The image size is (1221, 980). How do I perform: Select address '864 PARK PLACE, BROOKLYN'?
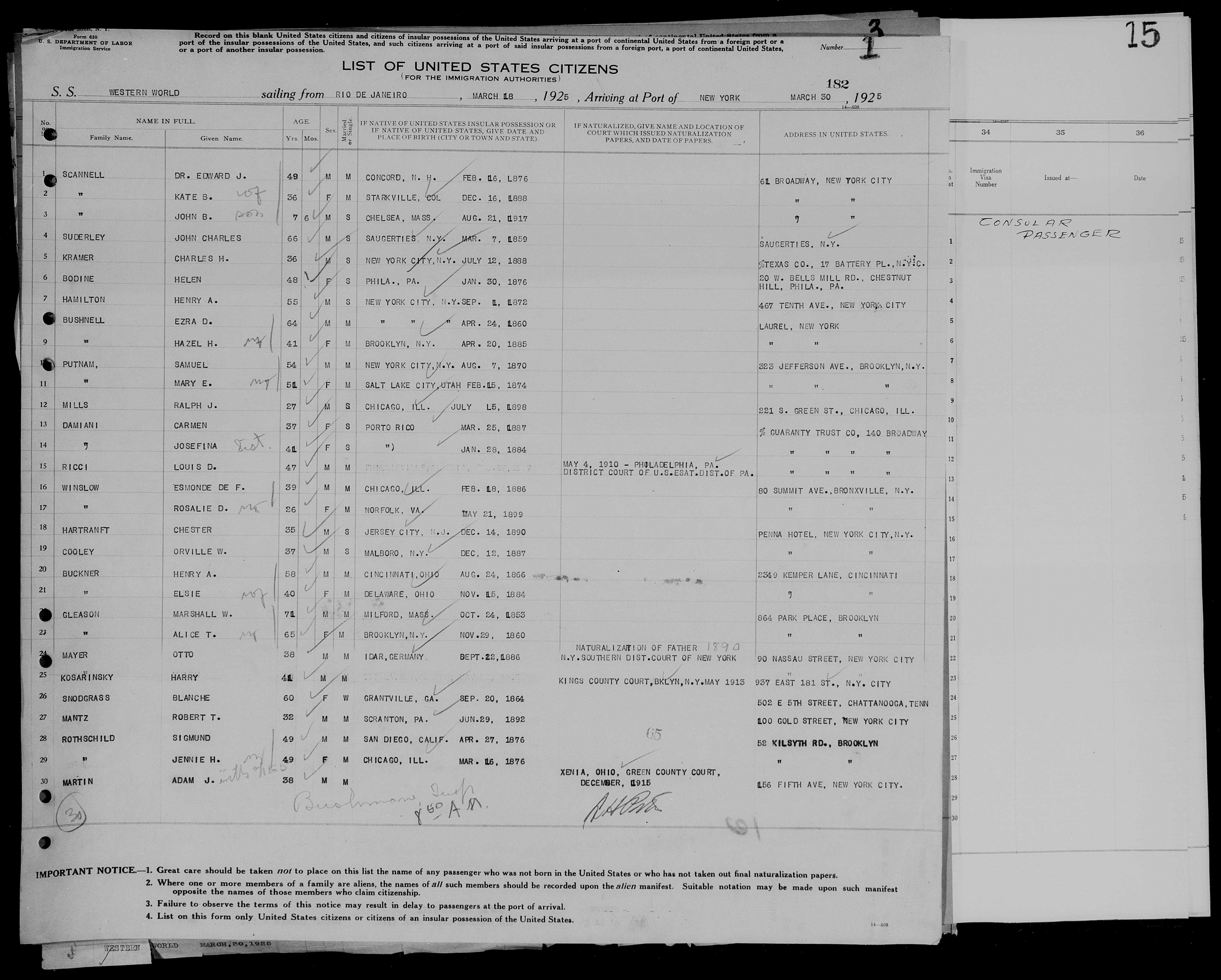(818, 618)
